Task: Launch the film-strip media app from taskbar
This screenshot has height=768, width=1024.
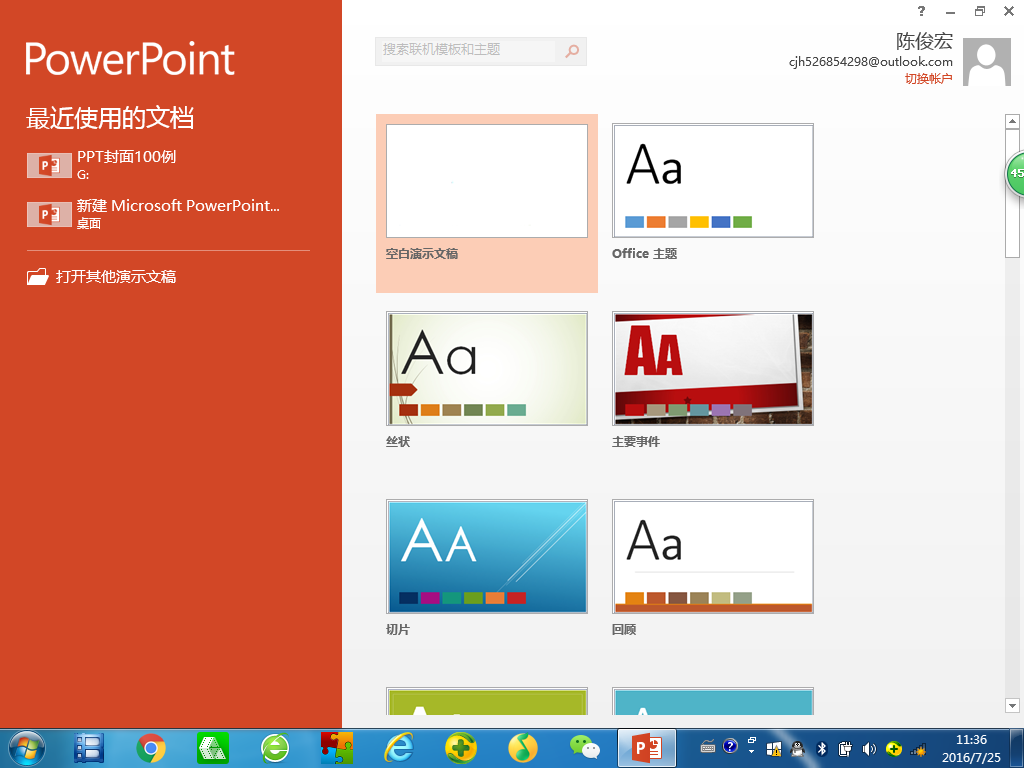Action: [88, 748]
